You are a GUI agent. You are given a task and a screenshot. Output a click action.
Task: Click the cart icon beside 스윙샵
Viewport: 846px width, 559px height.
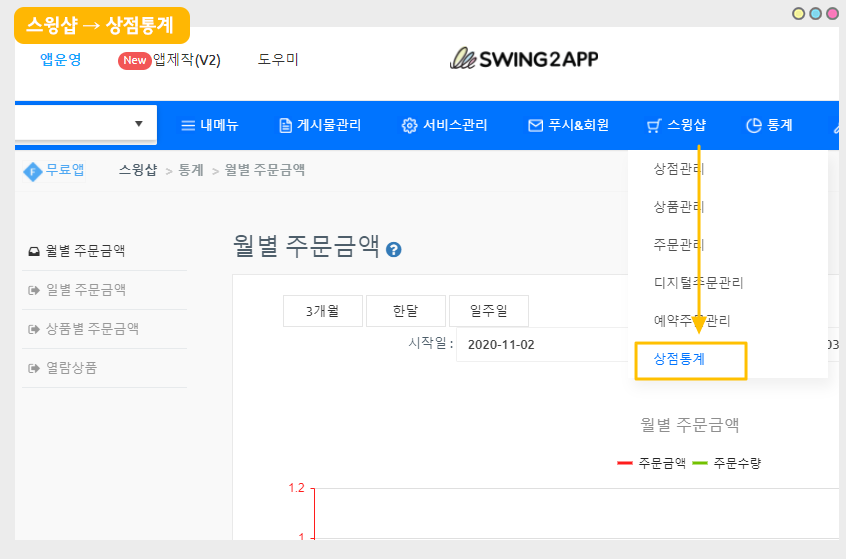click(x=654, y=126)
